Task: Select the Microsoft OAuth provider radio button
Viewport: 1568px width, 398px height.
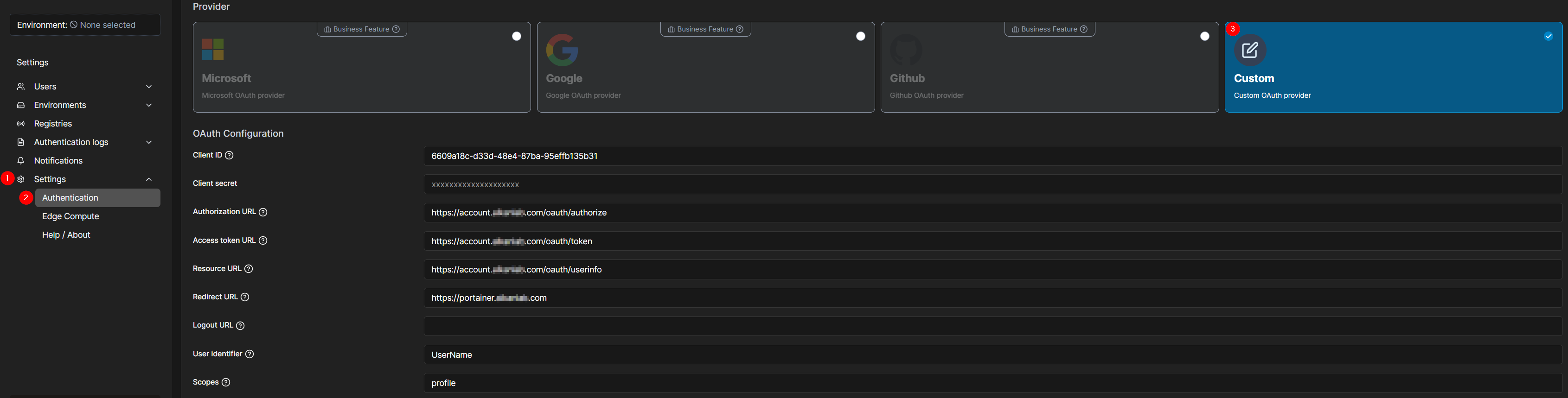Action: click(x=516, y=37)
